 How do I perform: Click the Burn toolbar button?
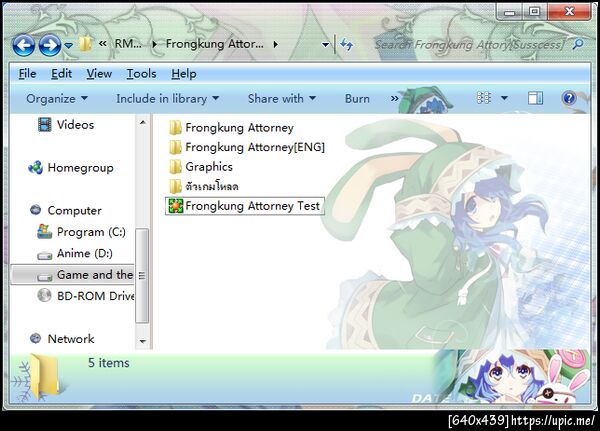357,99
